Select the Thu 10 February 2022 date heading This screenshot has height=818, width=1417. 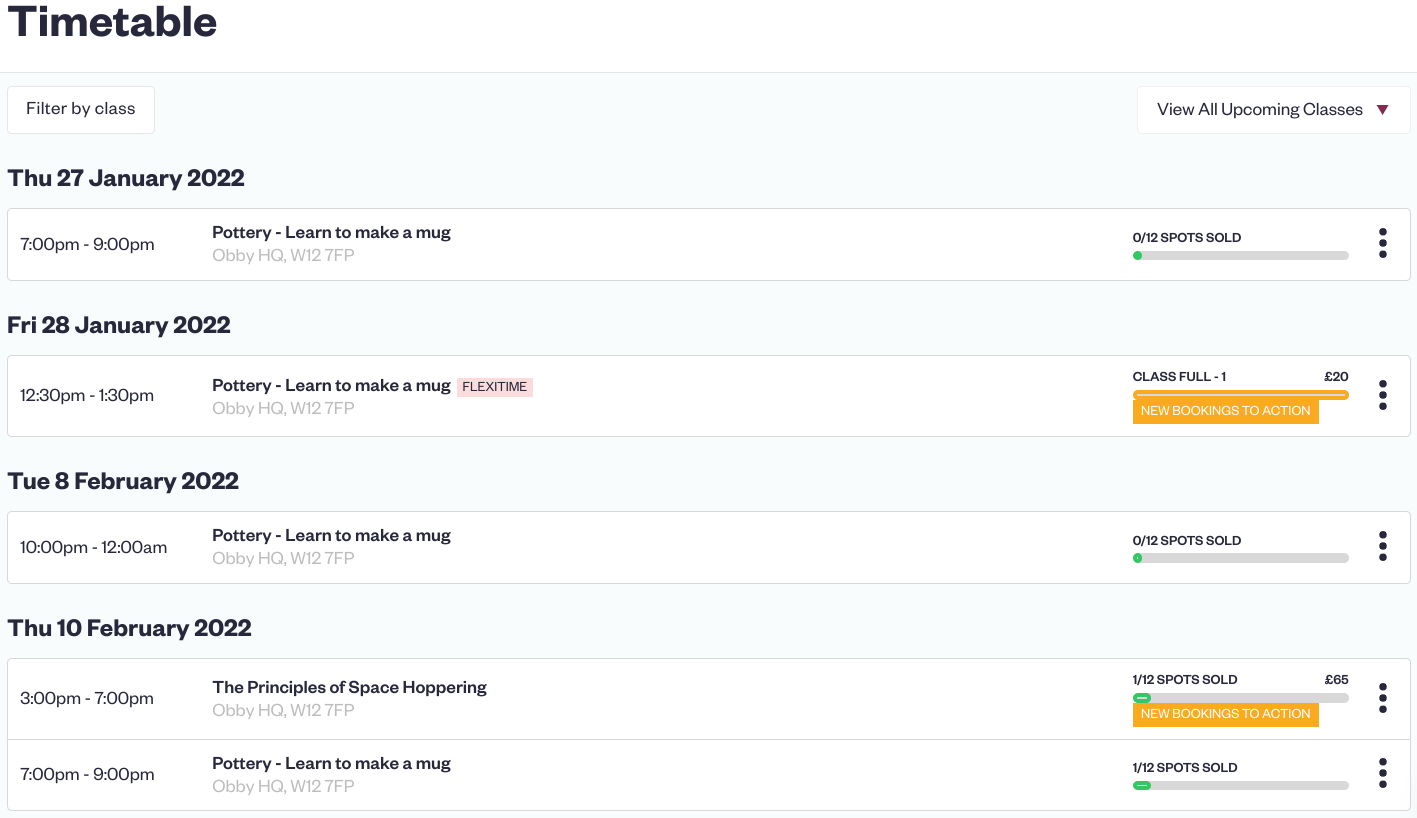click(130, 628)
